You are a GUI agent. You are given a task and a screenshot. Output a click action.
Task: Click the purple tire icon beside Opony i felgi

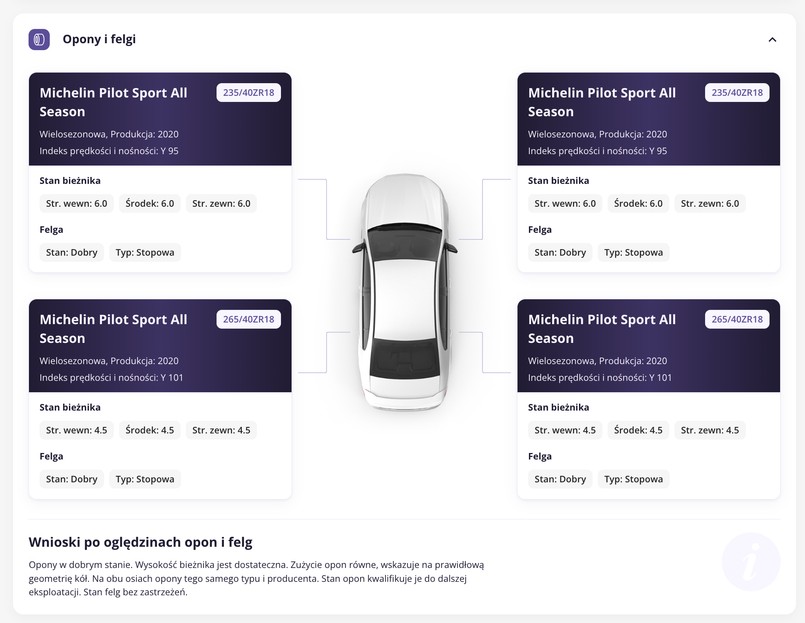(x=39, y=40)
